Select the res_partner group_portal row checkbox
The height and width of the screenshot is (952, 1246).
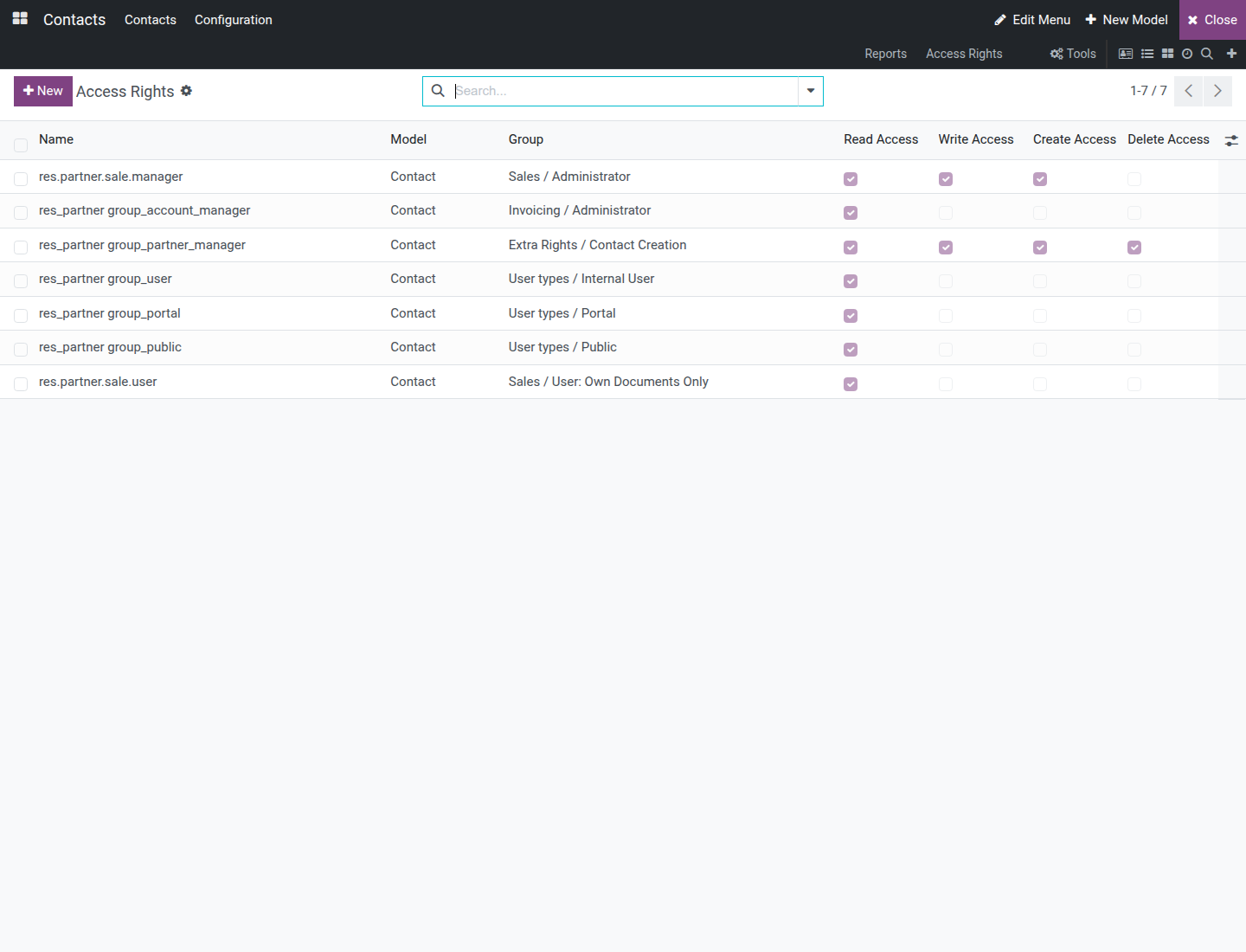(21, 316)
